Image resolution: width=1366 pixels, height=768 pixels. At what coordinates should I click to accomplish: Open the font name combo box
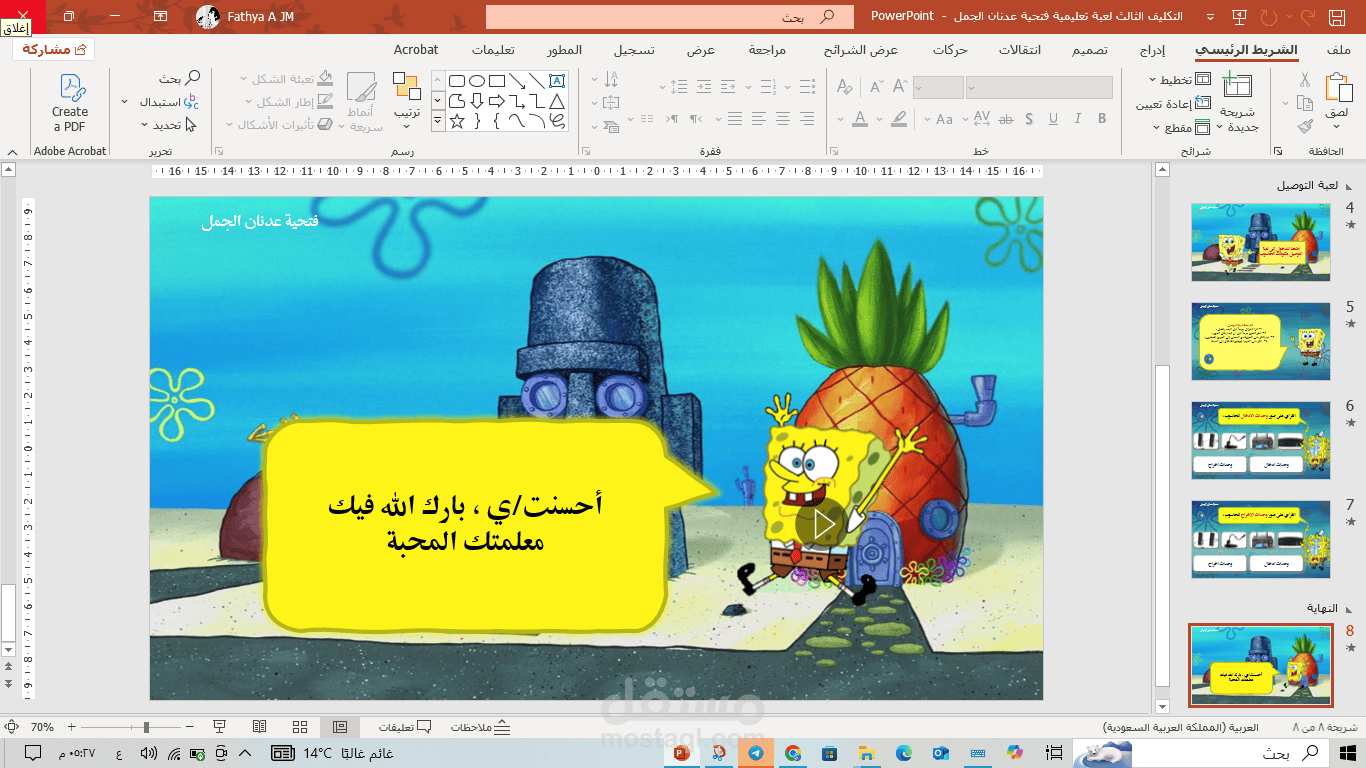click(x=1040, y=88)
